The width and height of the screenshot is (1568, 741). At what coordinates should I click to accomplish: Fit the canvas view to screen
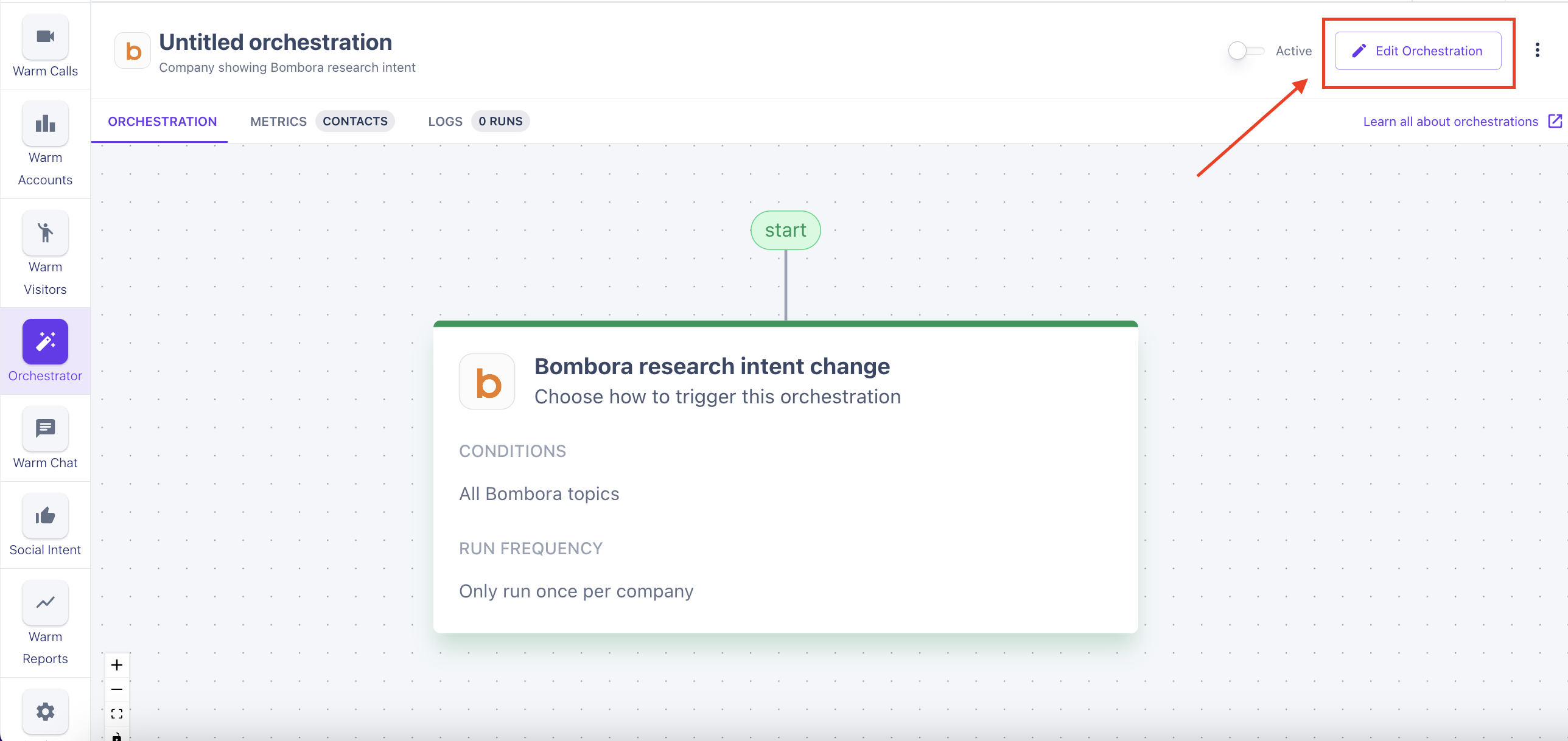(x=117, y=714)
